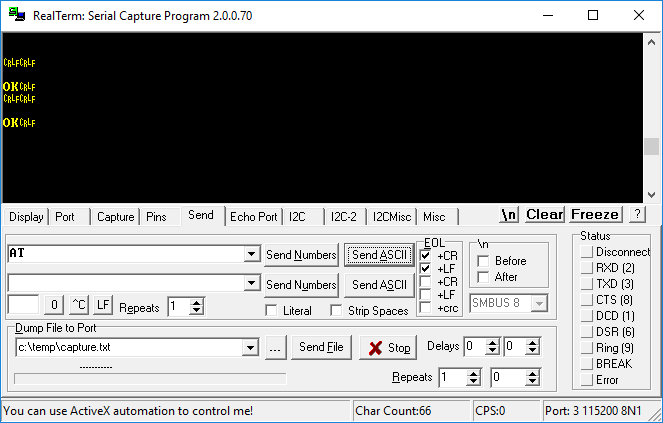
Task: Increase the first Delays spinner value
Action: tap(493, 343)
